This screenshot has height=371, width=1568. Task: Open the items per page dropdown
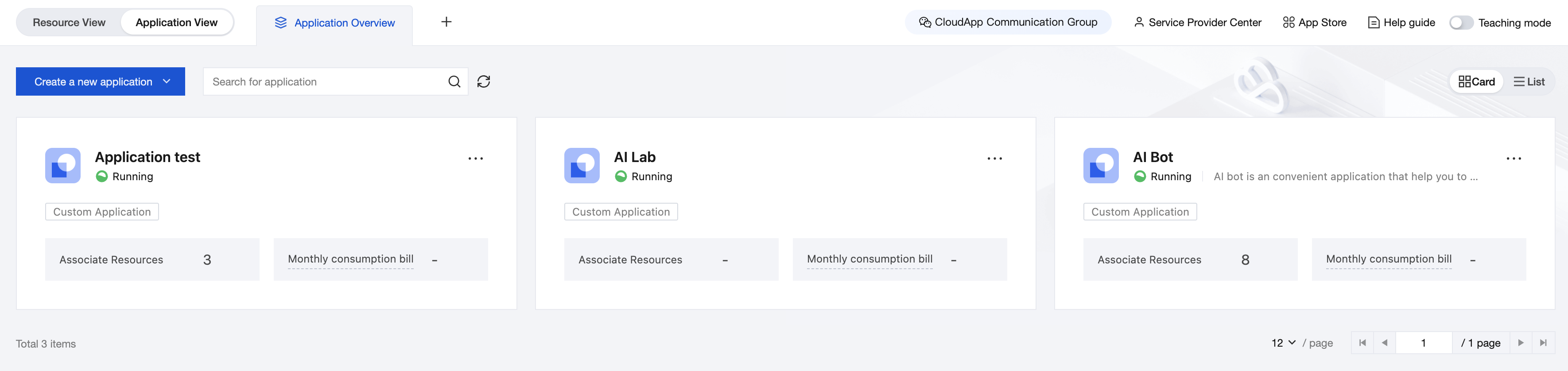pos(1283,343)
